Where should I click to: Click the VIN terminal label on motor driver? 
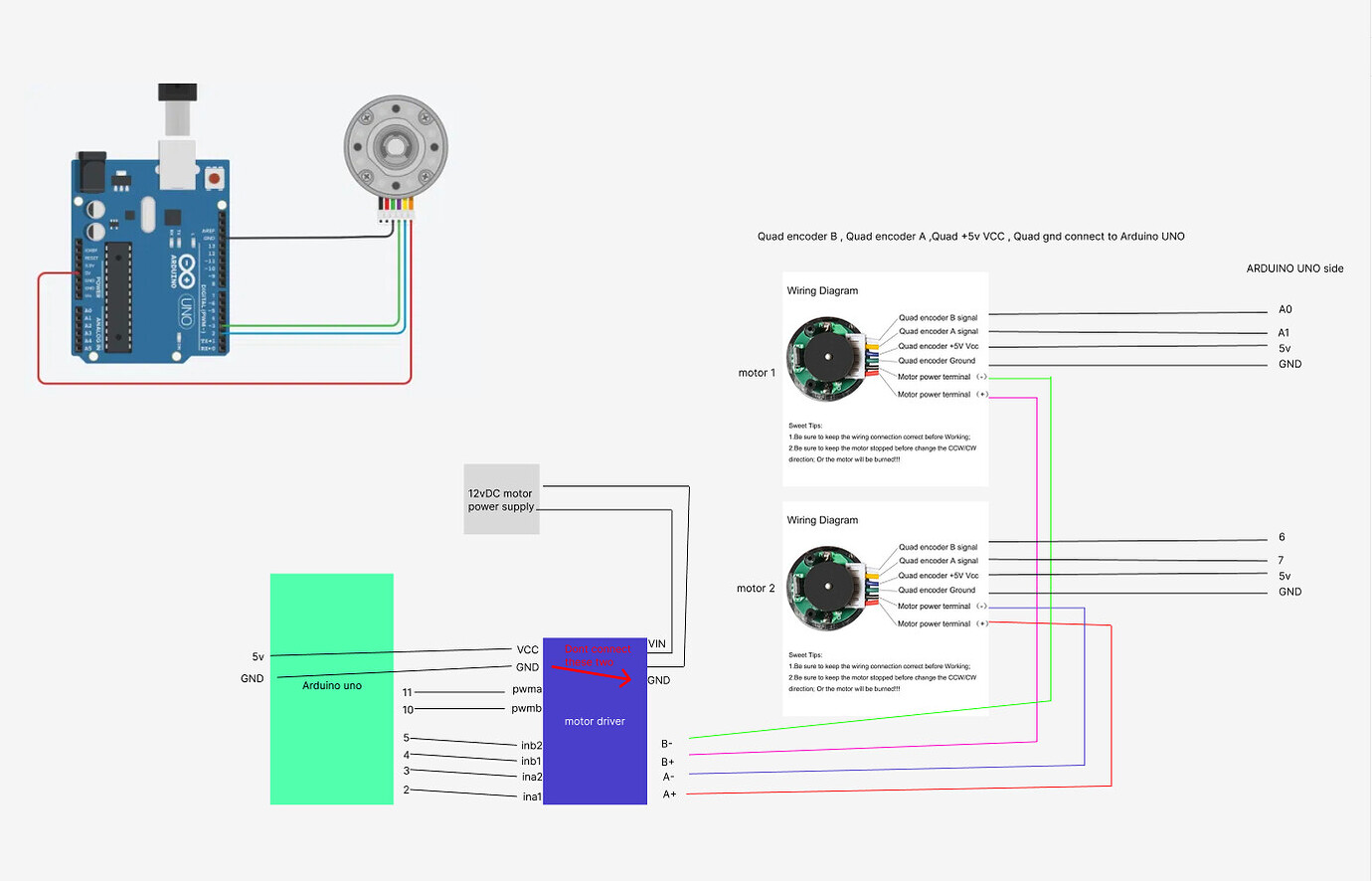click(x=655, y=644)
